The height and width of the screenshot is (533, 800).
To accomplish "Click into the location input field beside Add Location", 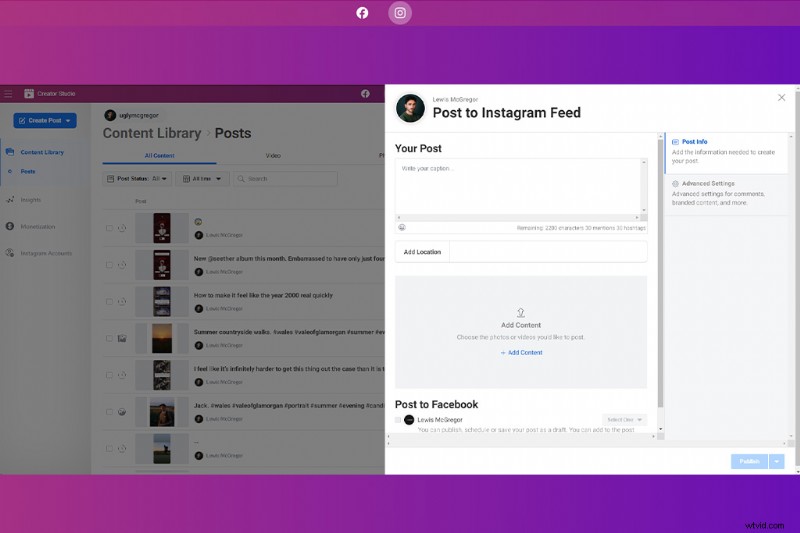I will (548, 252).
